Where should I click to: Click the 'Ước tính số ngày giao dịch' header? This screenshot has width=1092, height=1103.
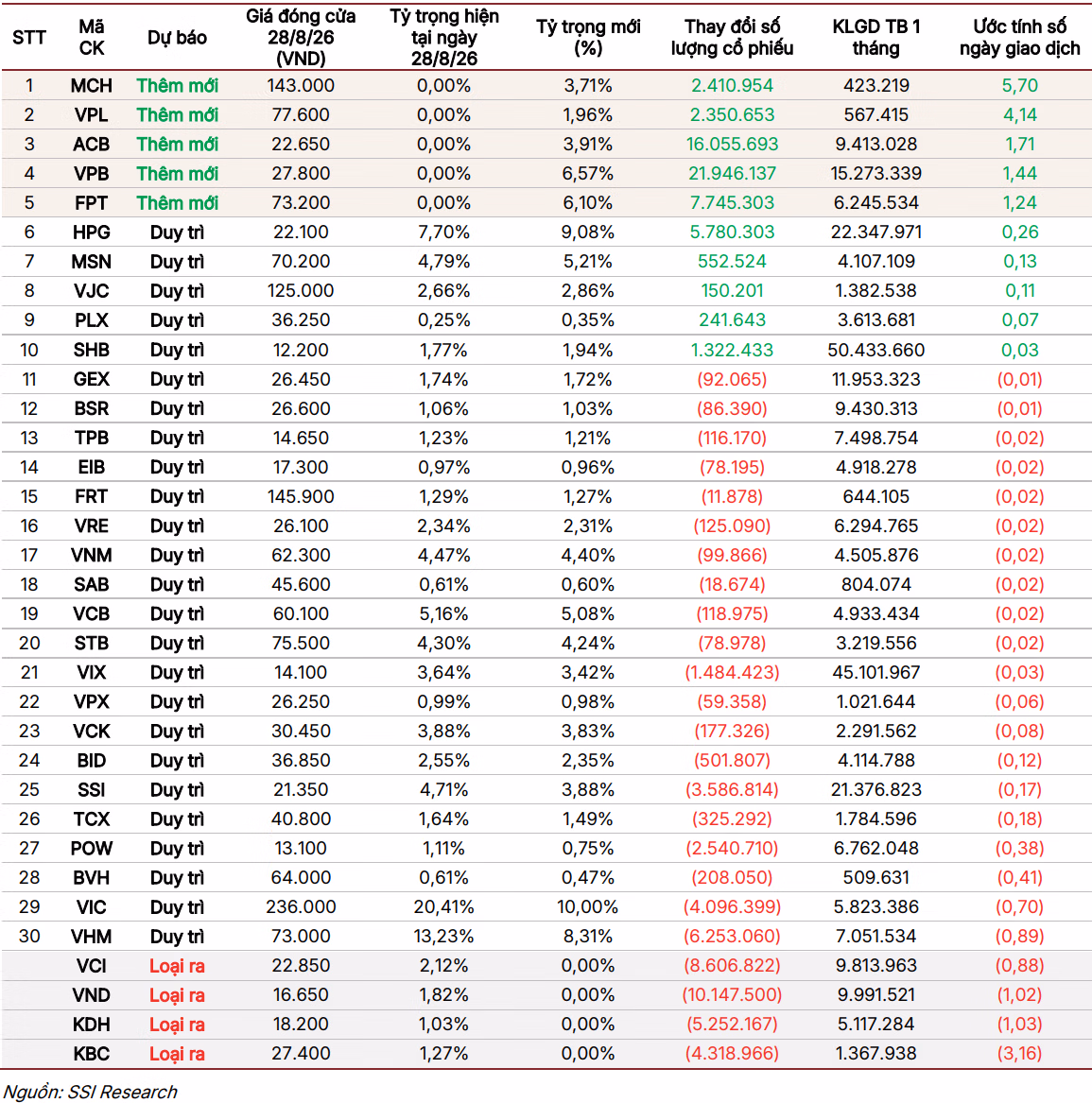[x=1019, y=37]
